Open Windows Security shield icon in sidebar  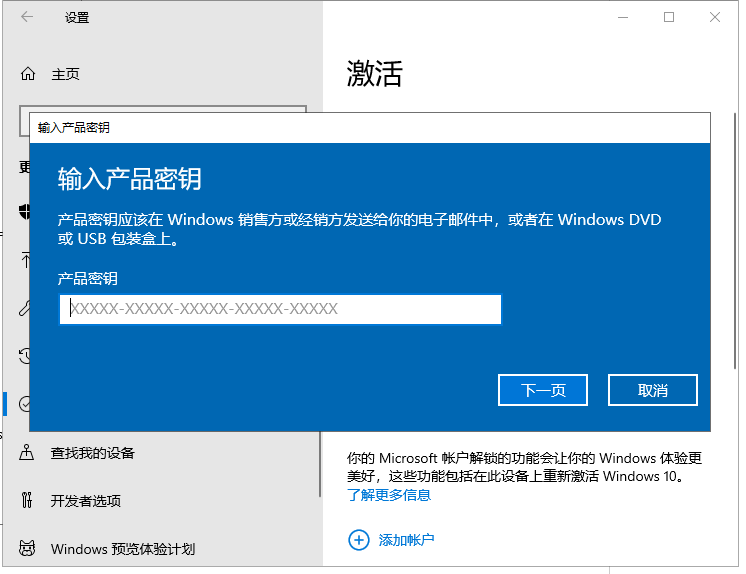coord(25,211)
